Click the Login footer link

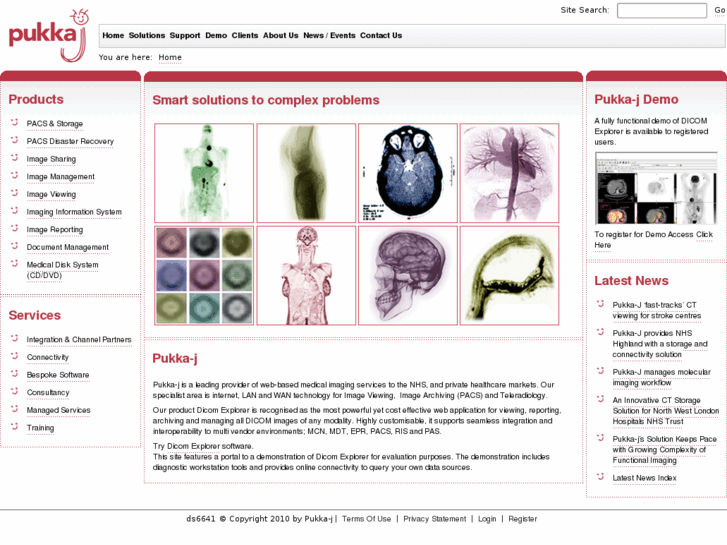[487, 519]
